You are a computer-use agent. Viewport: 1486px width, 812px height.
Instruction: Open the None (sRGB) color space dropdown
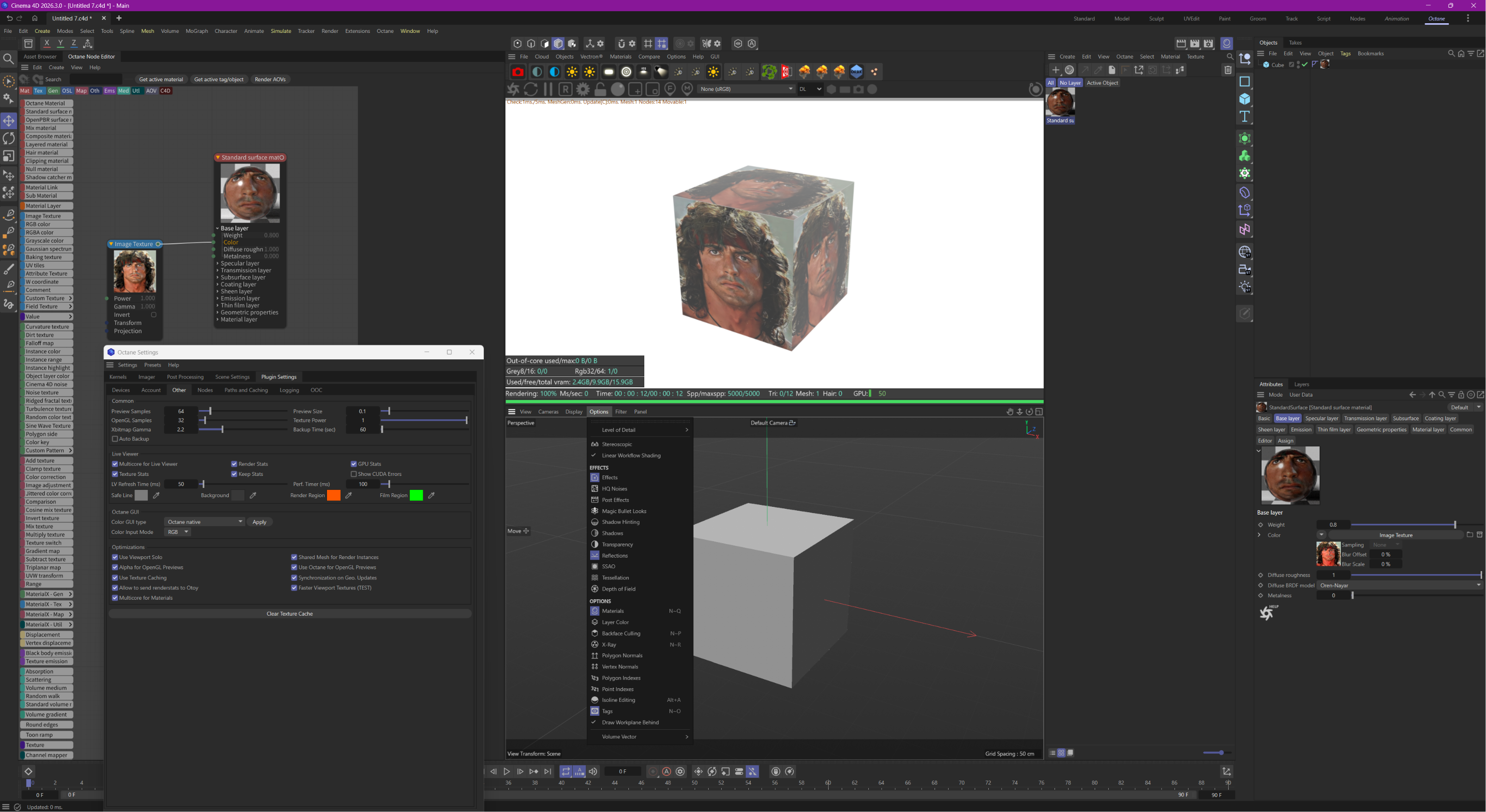pyautogui.click(x=746, y=89)
